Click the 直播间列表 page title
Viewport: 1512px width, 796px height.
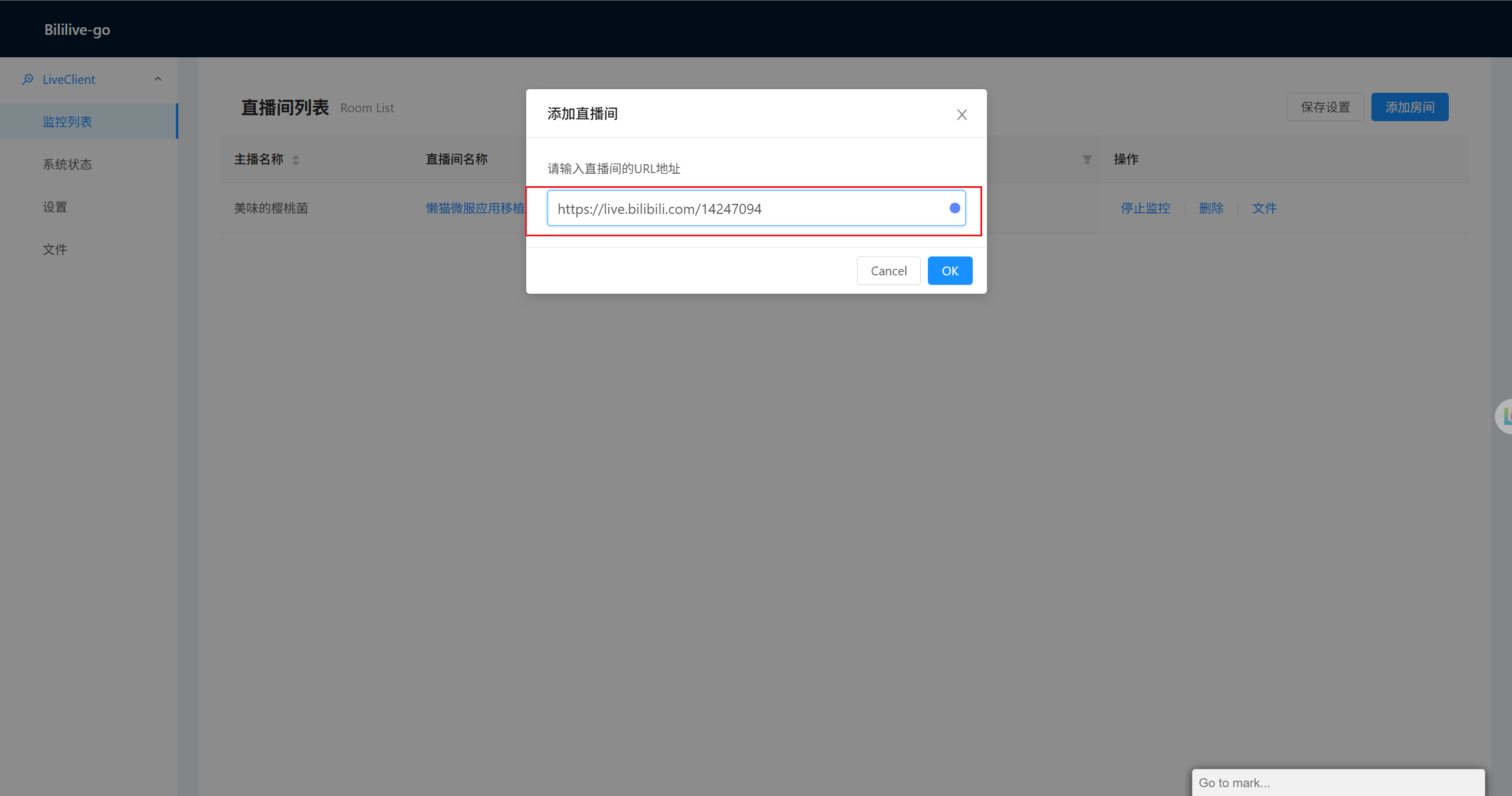[285, 108]
